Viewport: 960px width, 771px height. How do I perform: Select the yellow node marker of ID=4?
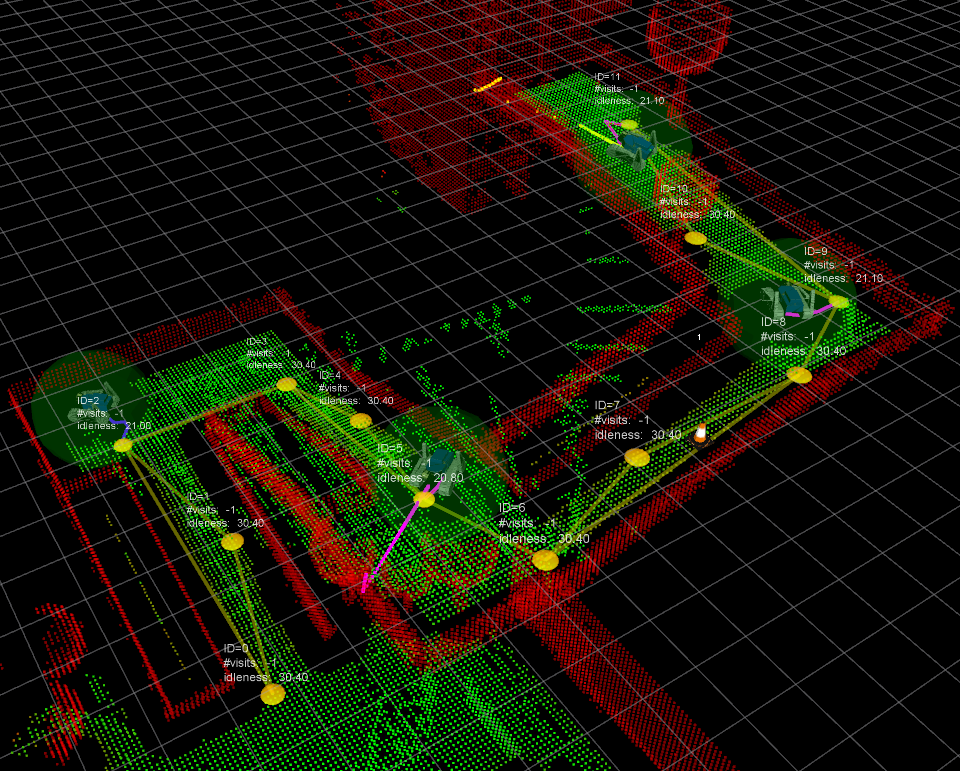coord(361,420)
